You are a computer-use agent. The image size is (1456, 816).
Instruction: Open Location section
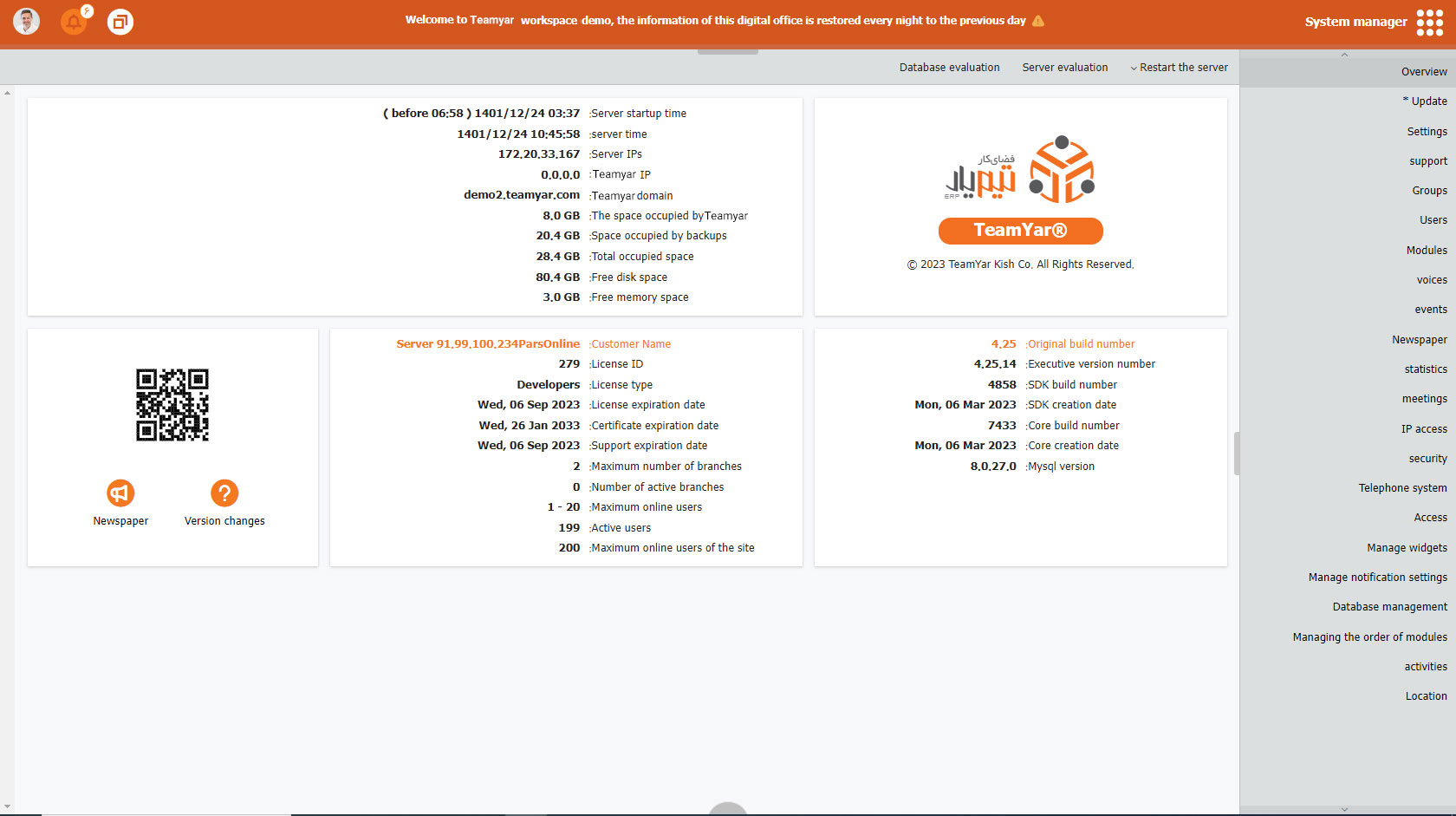click(x=1427, y=696)
